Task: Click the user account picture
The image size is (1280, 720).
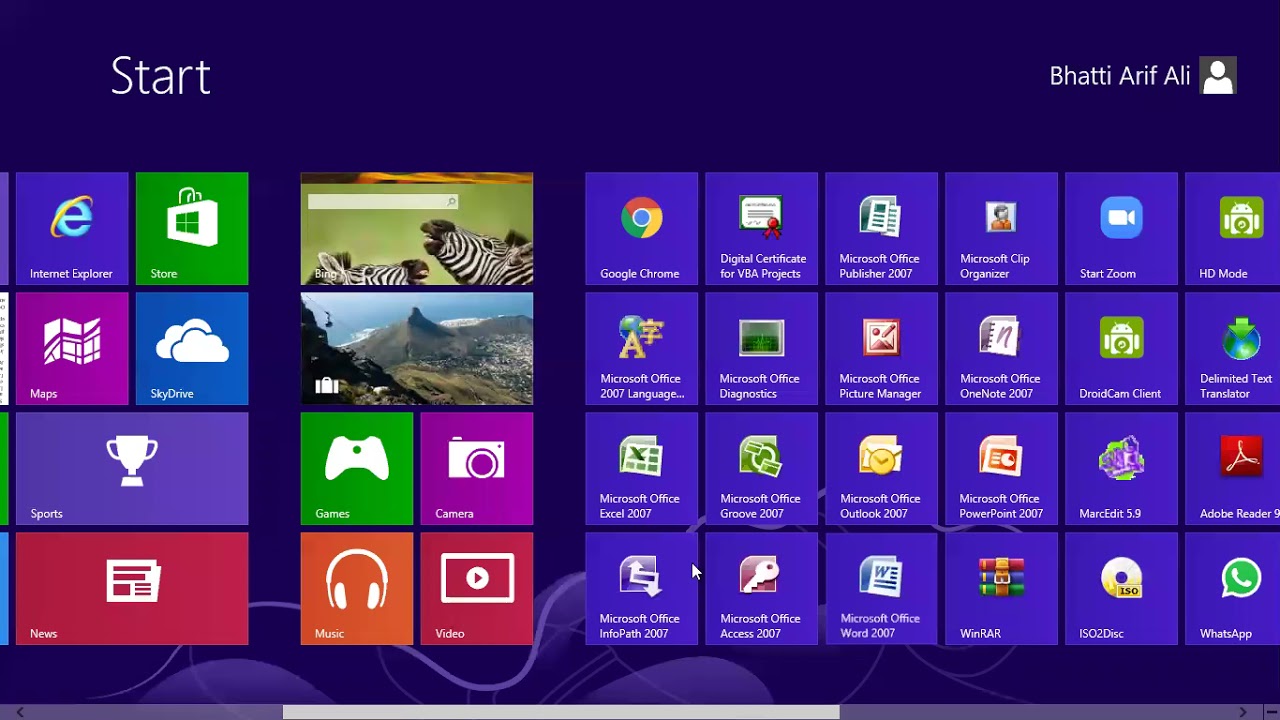Action: point(1218,76)
